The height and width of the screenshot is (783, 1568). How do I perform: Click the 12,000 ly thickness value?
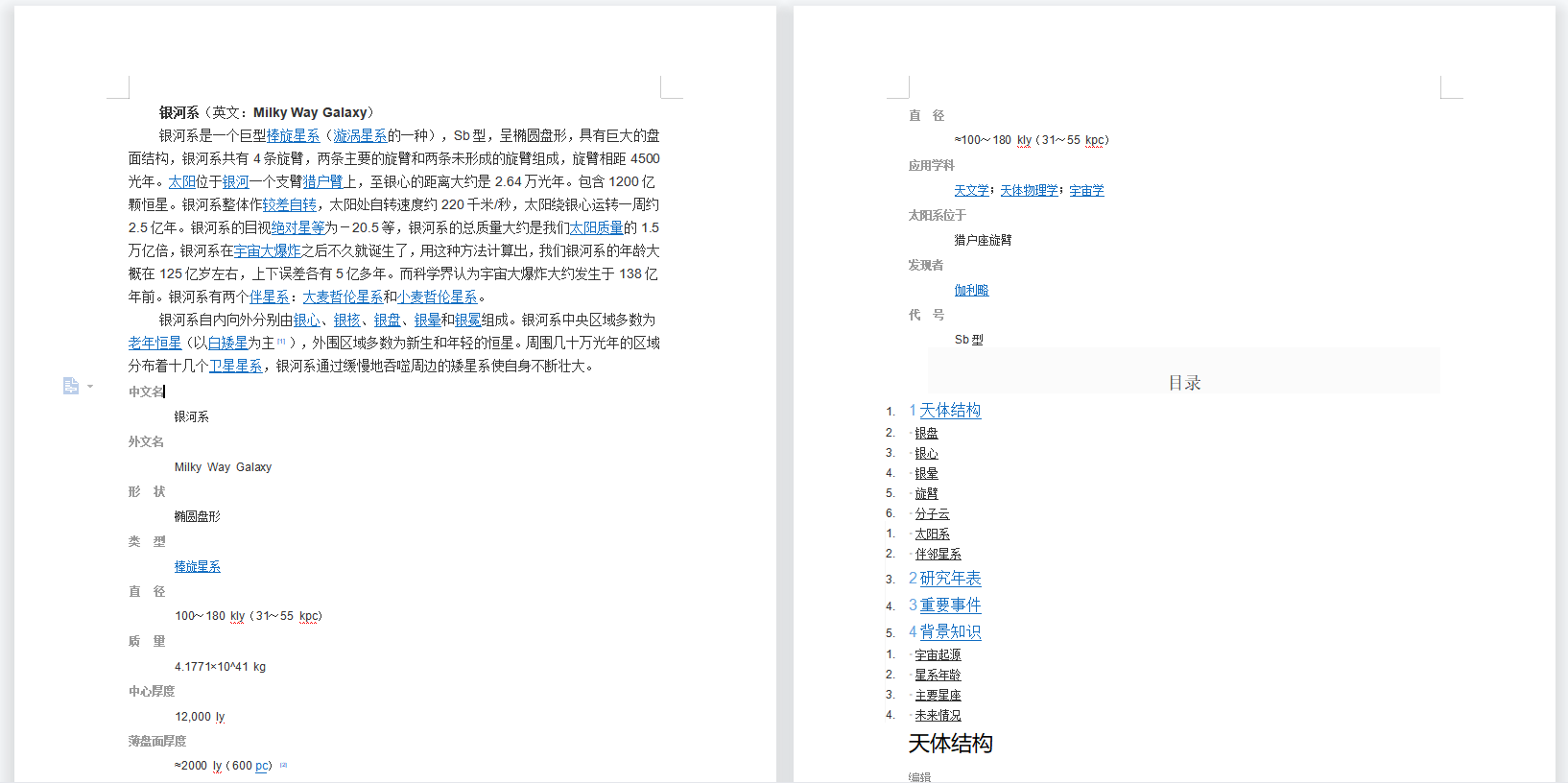click(x=200, y=717)
